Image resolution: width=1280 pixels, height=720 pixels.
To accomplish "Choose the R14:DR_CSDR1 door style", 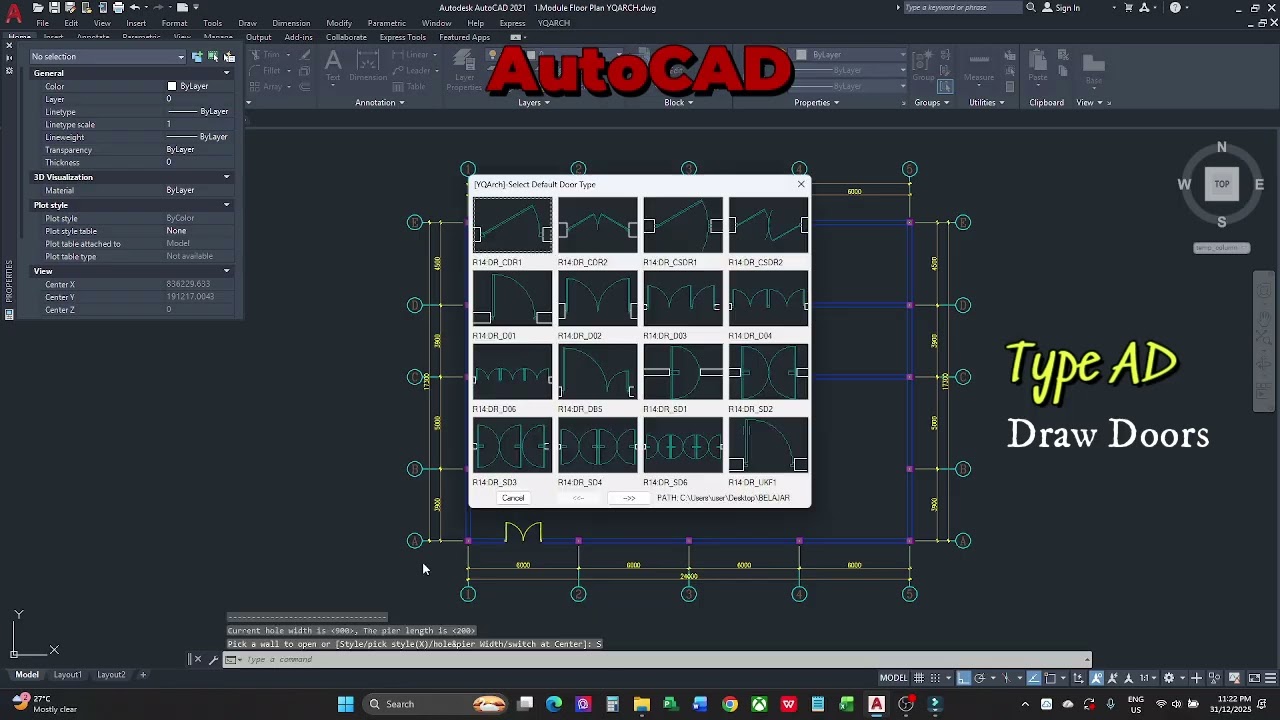I will click(683, 225).
